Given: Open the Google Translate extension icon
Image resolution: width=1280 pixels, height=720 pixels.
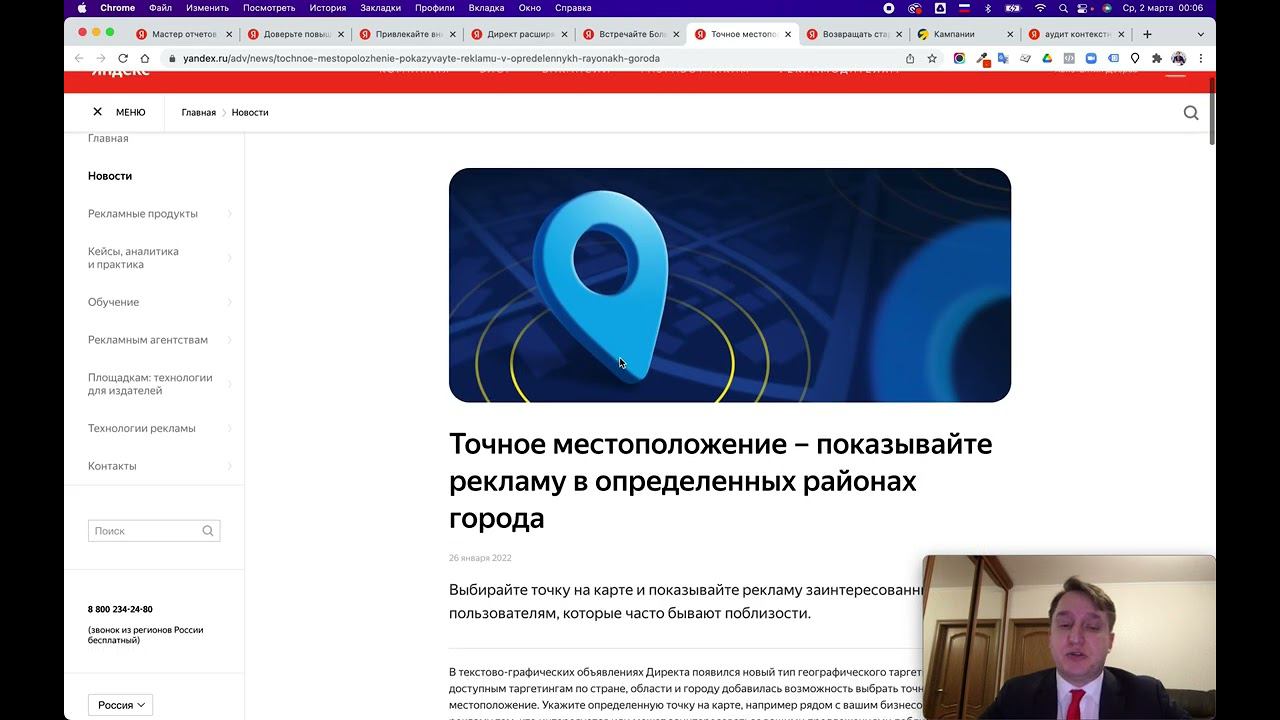Looking at the screenshot, I should (1003, 58).
